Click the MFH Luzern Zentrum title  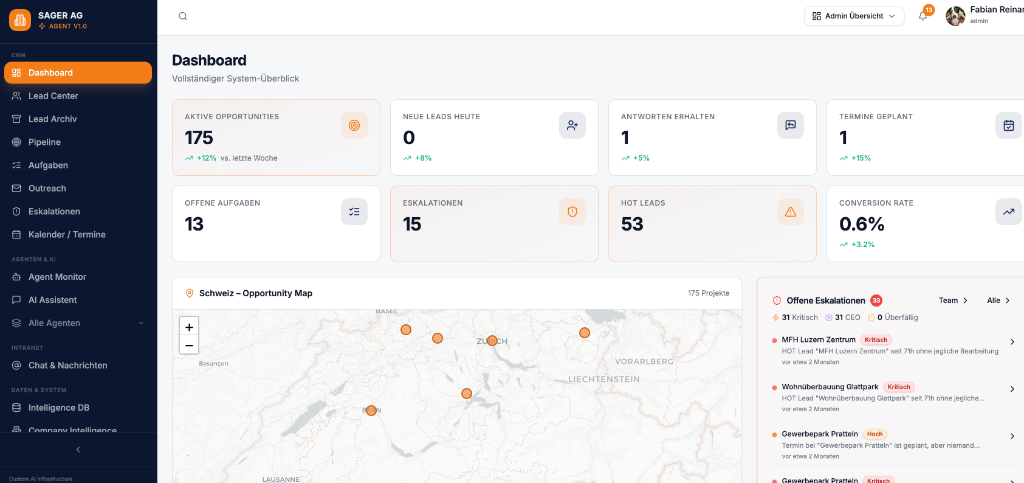click(818, 339)
